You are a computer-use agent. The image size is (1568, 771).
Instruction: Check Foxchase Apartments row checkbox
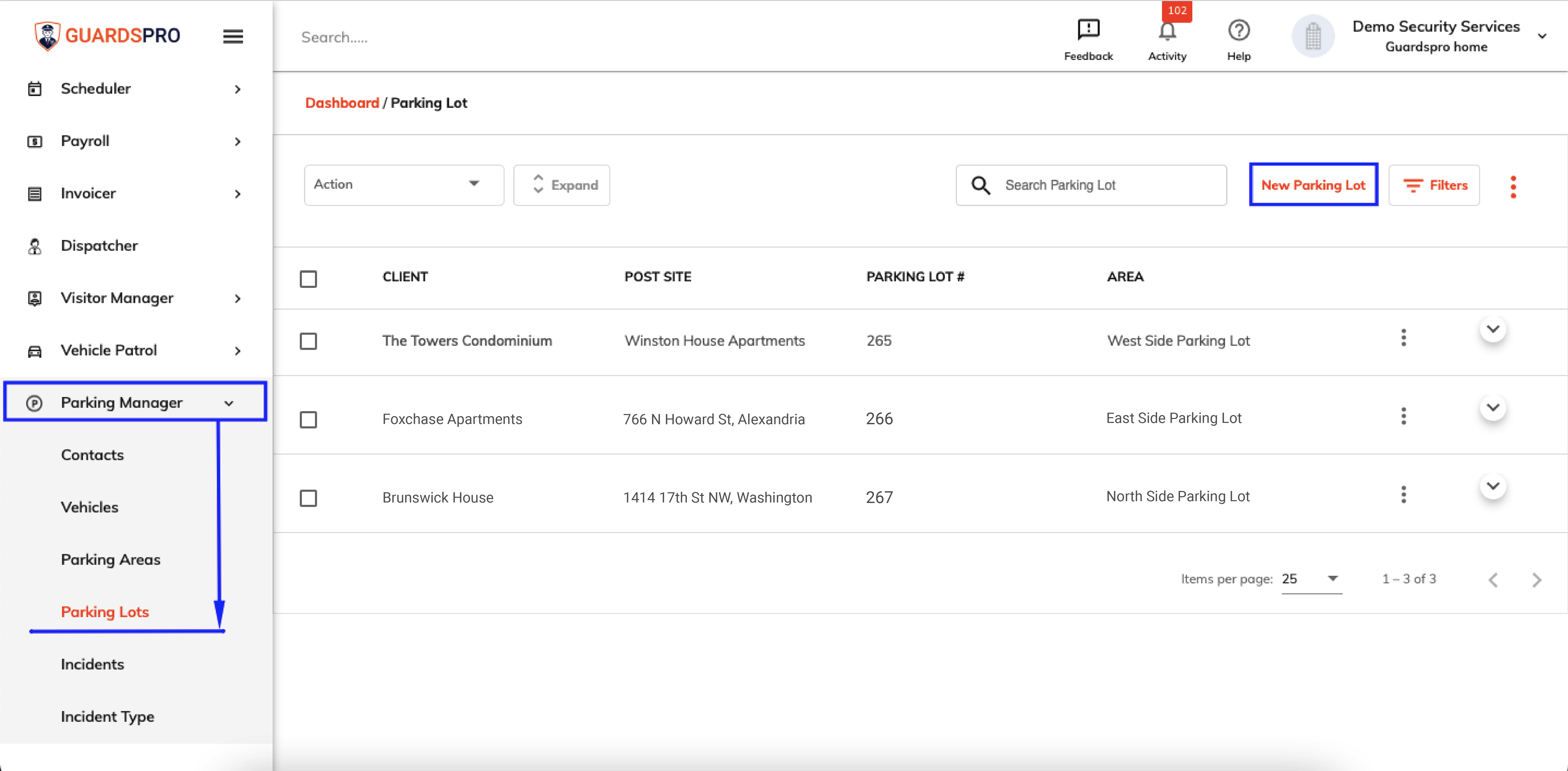click(x=309, y=420)
